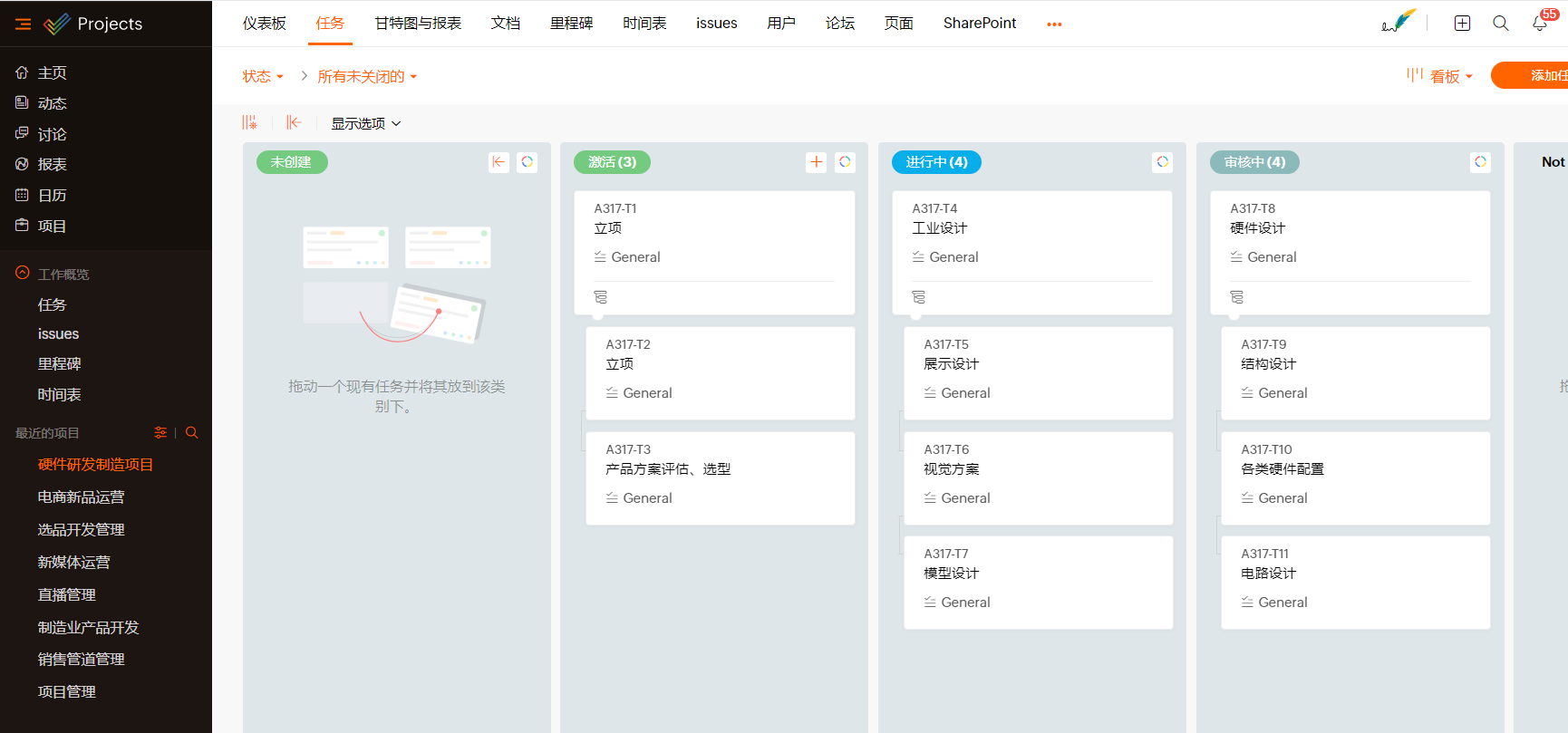The width and height of the screenshot is (1568, 733).
Task: Open notifications bell with 55 badge
Action: pos(1540,24)
